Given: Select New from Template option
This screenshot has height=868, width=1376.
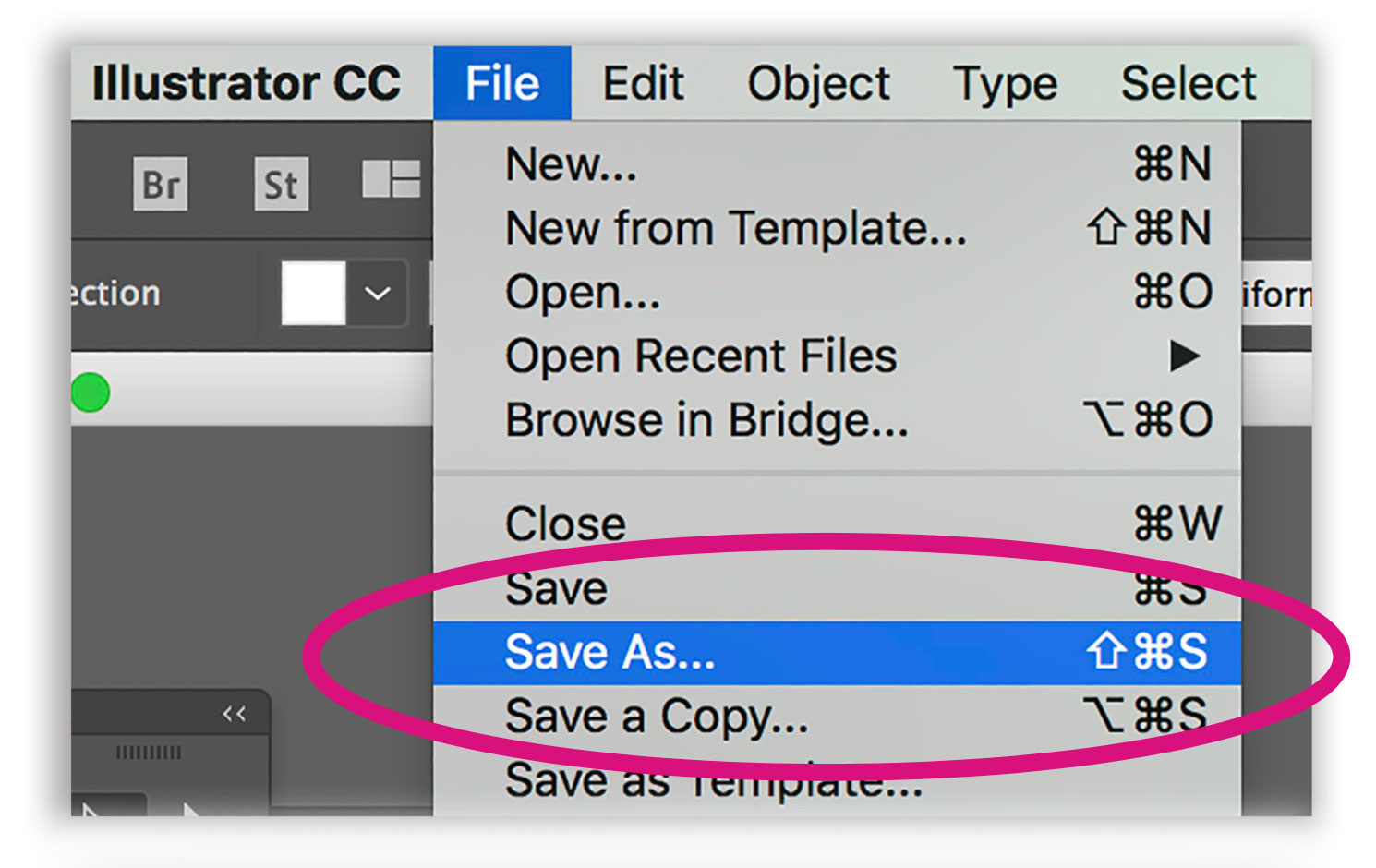Looking at the screenshot, I should pos(736,229).
